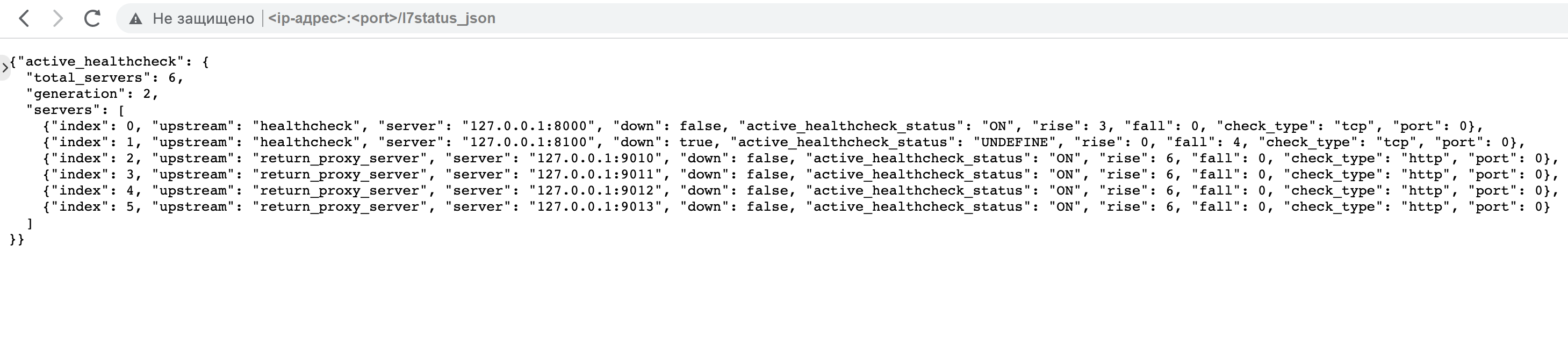
Task: Click the server value "127.0.0.1:9012"
Action: pyautogui.click(x=595, y=191)
